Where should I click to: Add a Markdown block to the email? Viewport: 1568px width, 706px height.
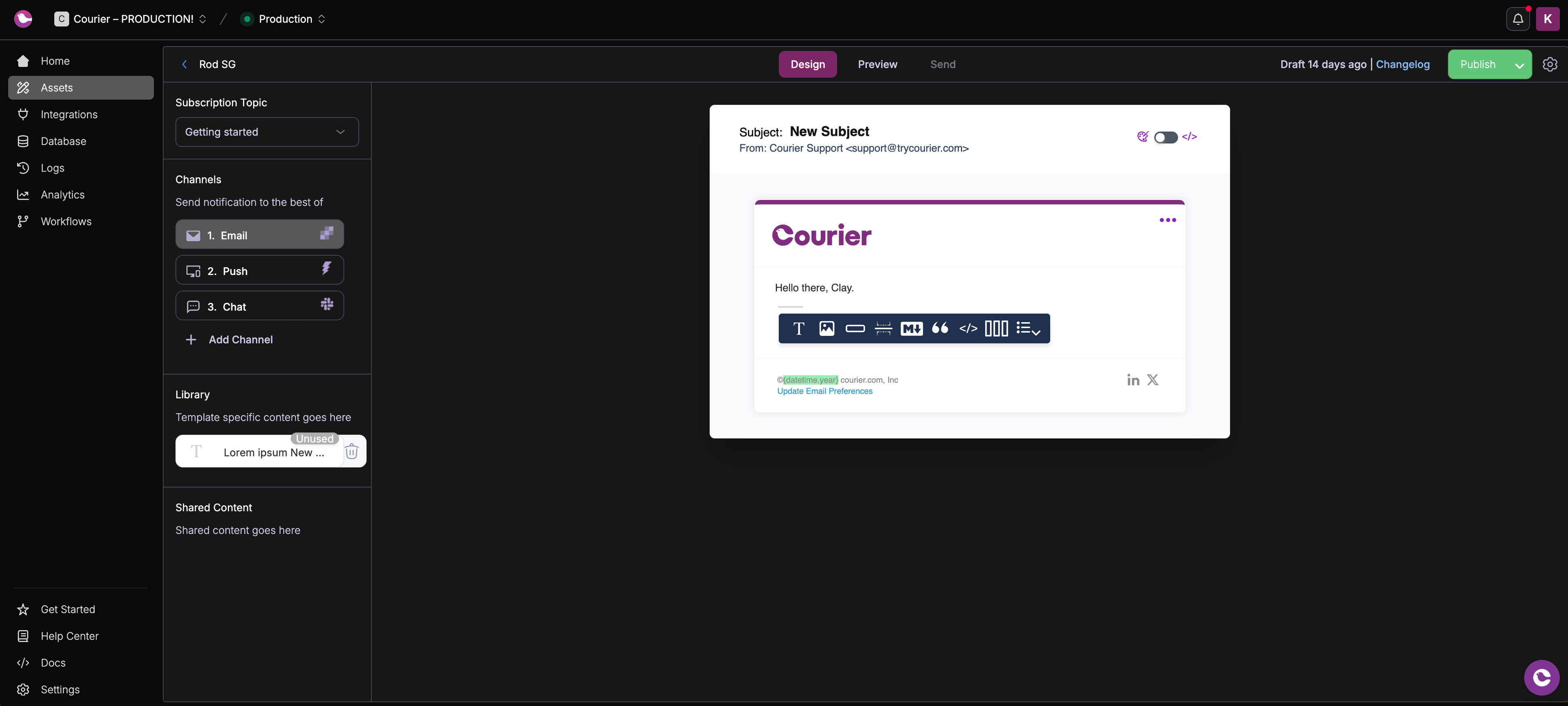(911, 329)
